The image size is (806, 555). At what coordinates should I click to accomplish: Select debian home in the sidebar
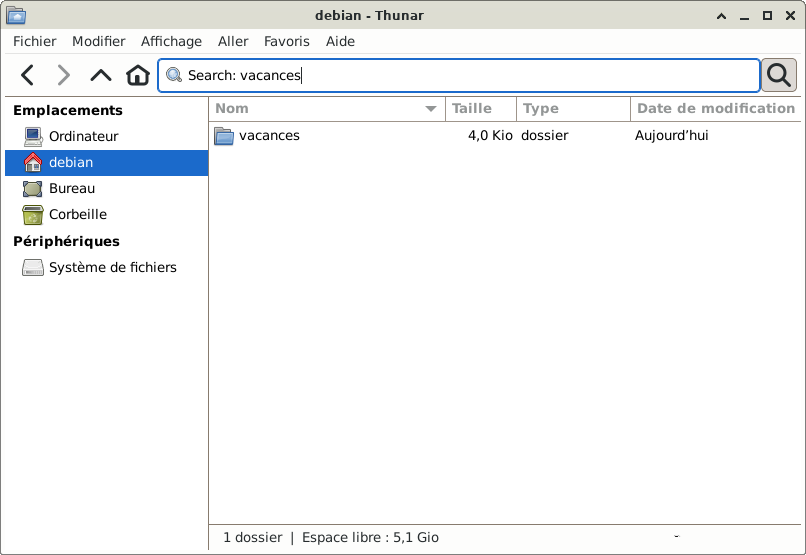(x=106, y=162)
